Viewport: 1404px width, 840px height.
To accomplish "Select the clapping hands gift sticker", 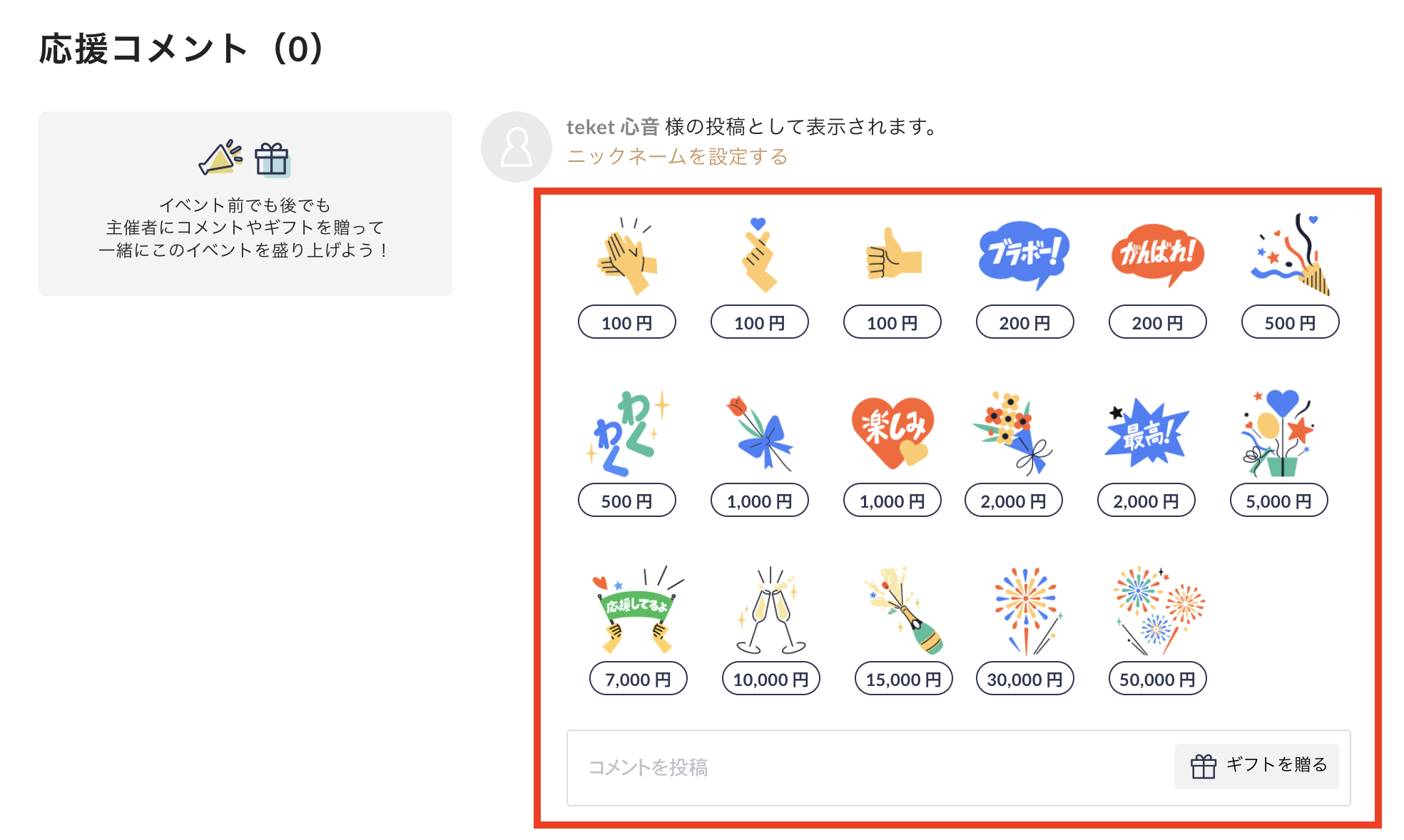I will [626, 256].
